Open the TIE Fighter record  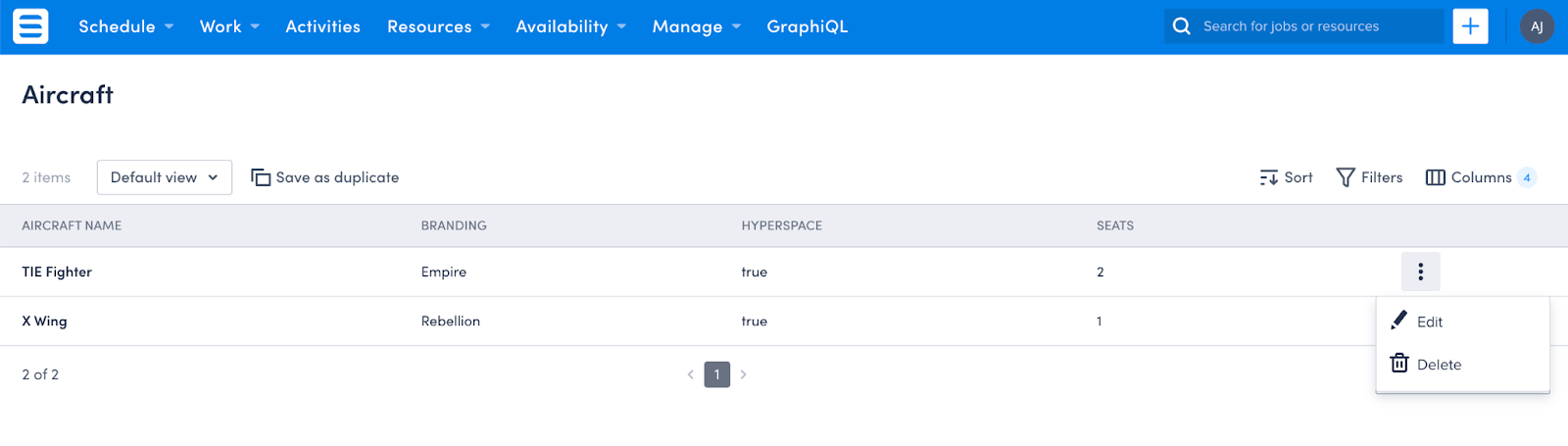point(57,272)
